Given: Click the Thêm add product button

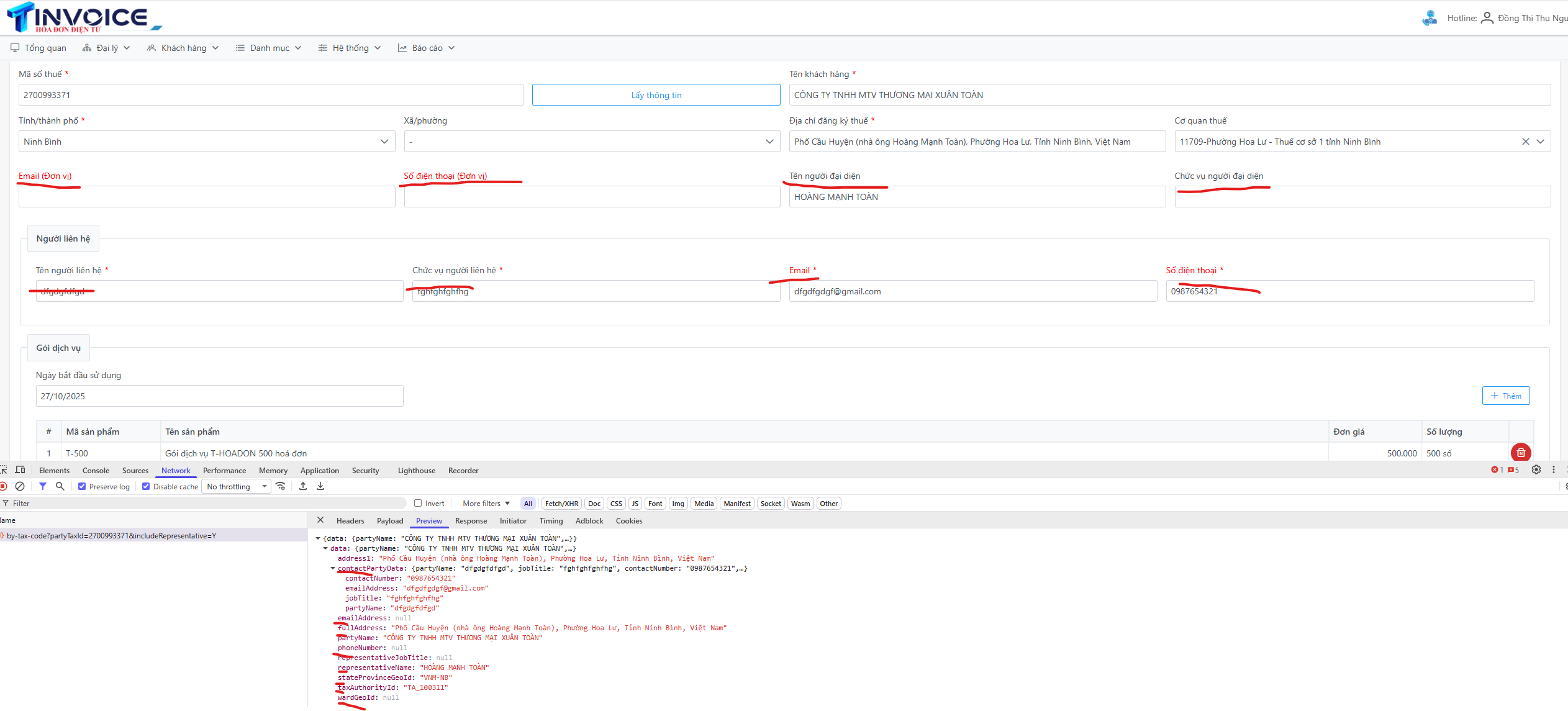Looking at the screenshot, I should coord(1506,396).
